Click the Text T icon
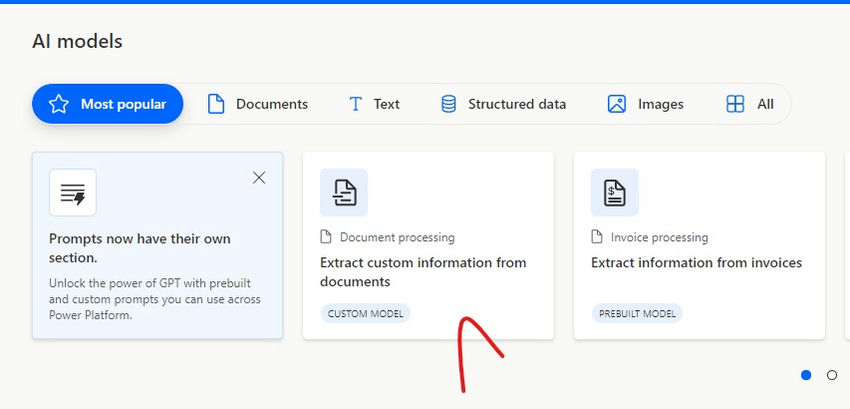 356,104
